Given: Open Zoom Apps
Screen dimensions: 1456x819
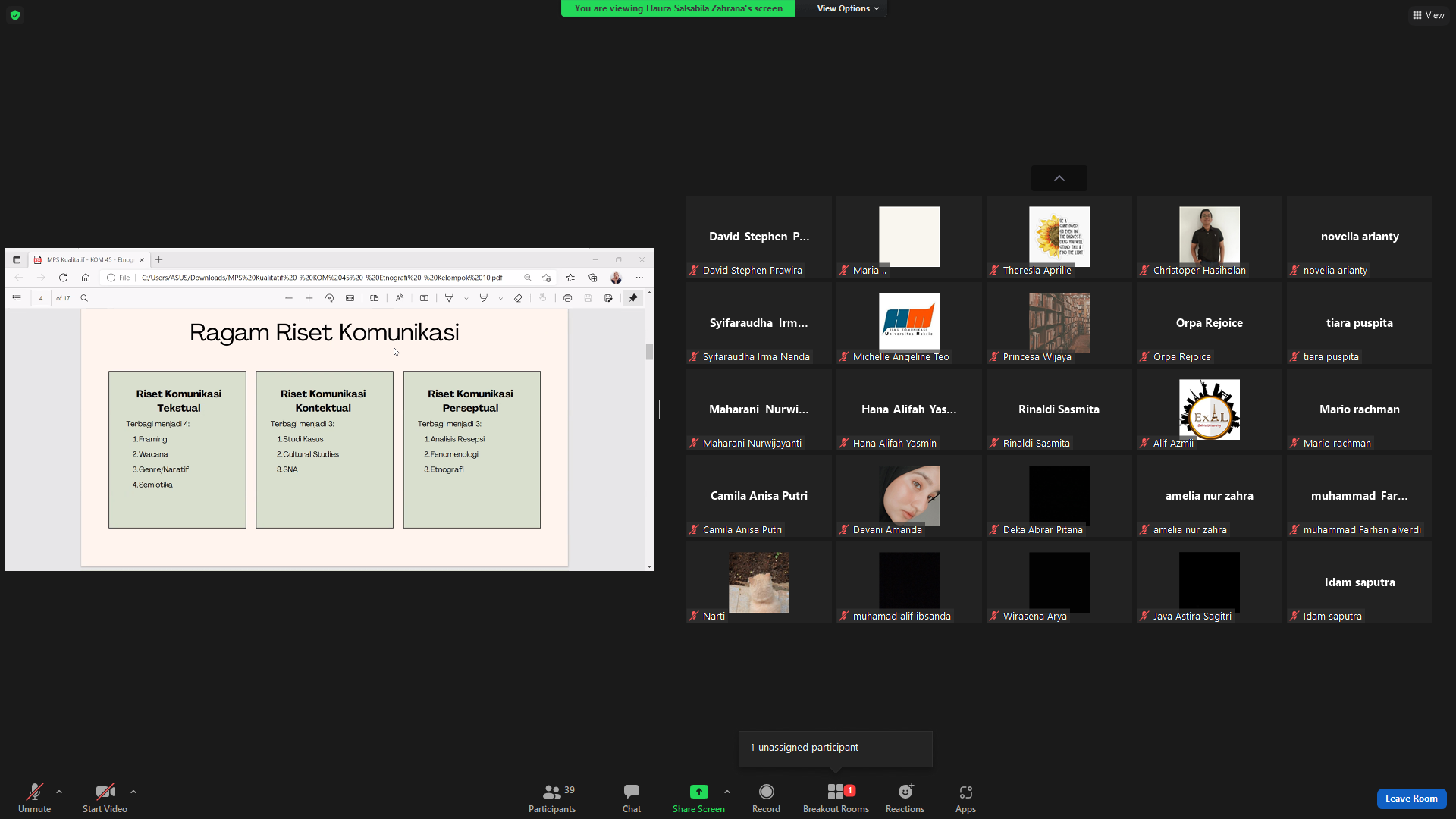Looking at the screenshot, I should coord(965,799).
